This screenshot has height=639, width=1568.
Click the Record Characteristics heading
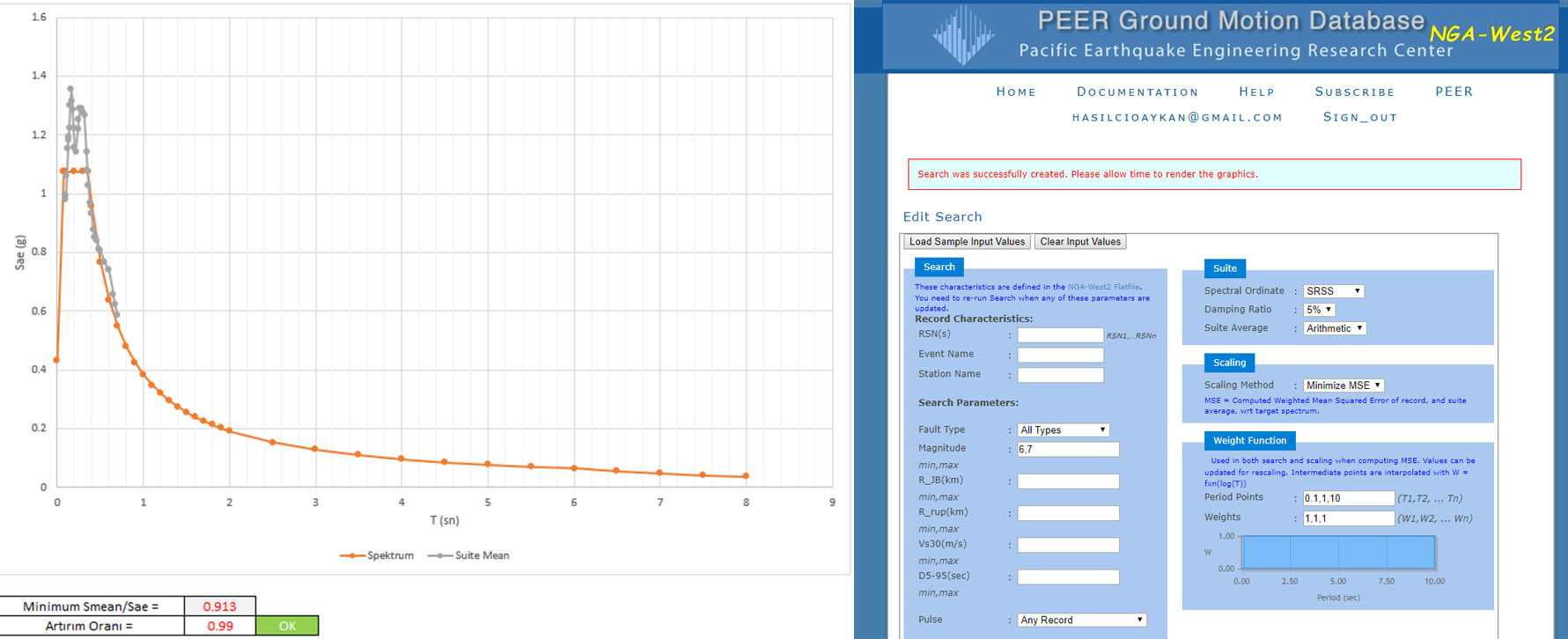pyautogui.click(x=974, y=319)
